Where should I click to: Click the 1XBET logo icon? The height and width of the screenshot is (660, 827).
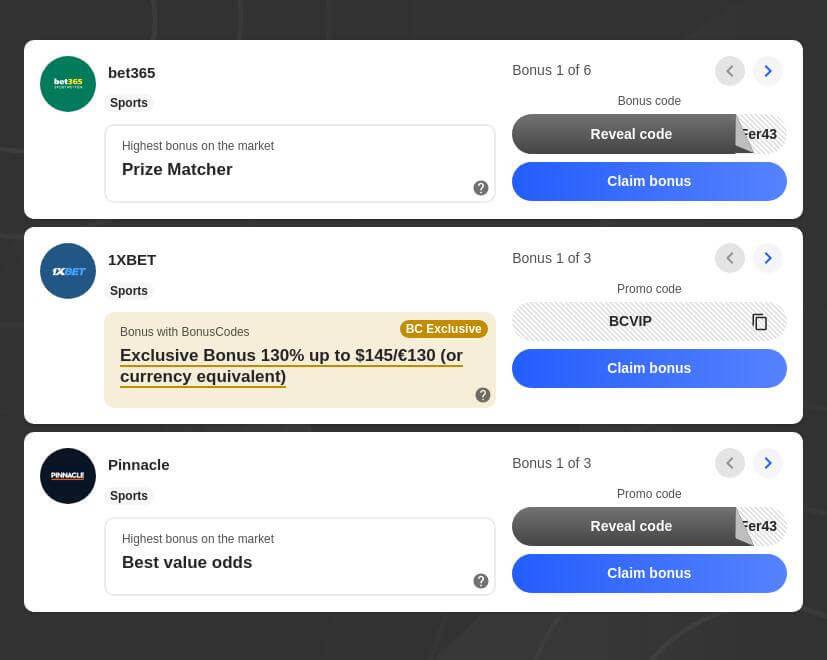click(68, 271)
